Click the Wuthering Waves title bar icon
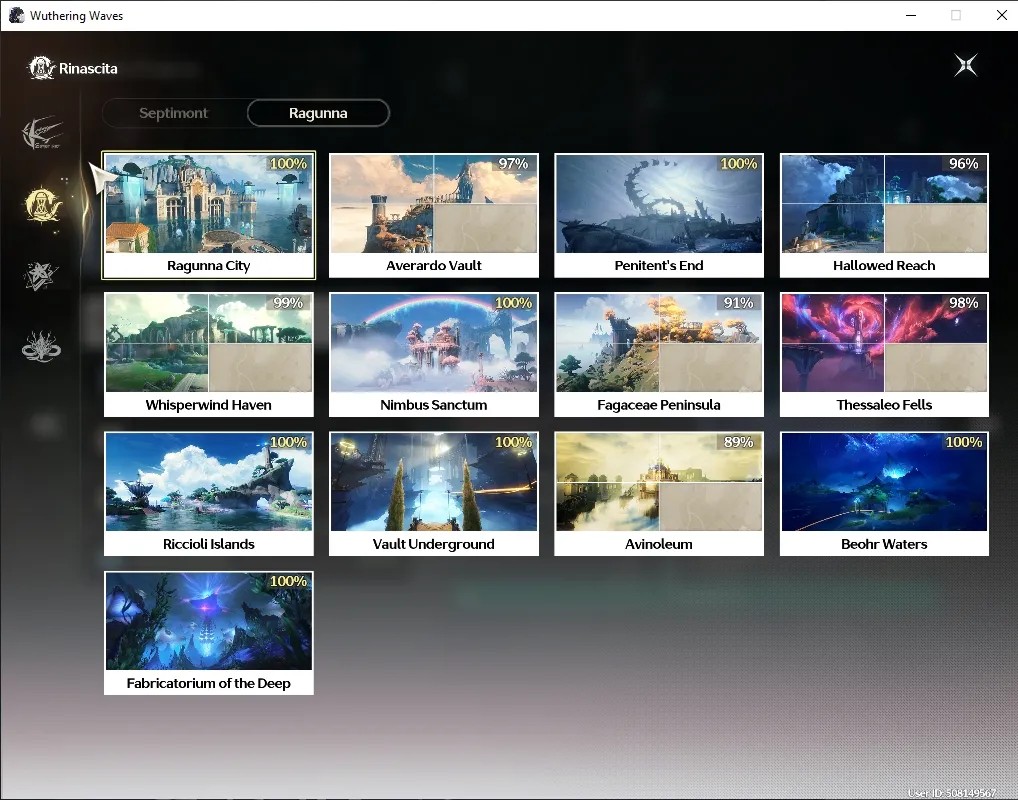This screenshot has width=1018, height=800. [16, 16]
